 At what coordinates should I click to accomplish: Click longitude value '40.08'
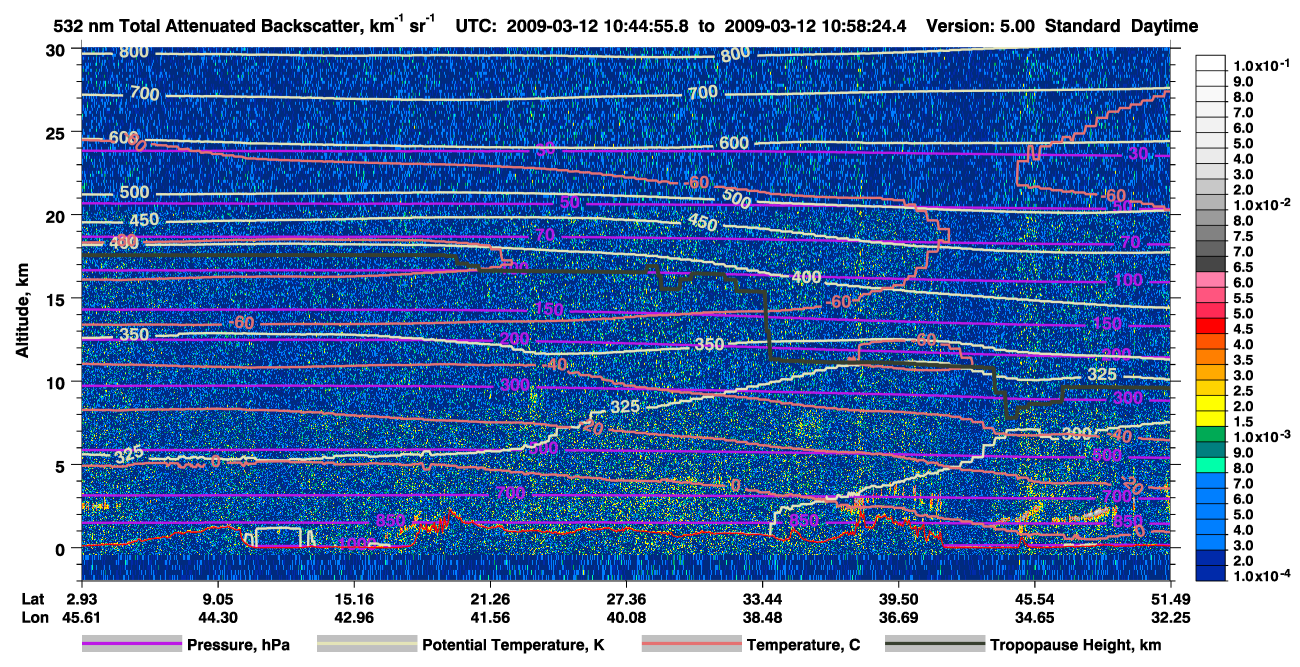(625, 618)
